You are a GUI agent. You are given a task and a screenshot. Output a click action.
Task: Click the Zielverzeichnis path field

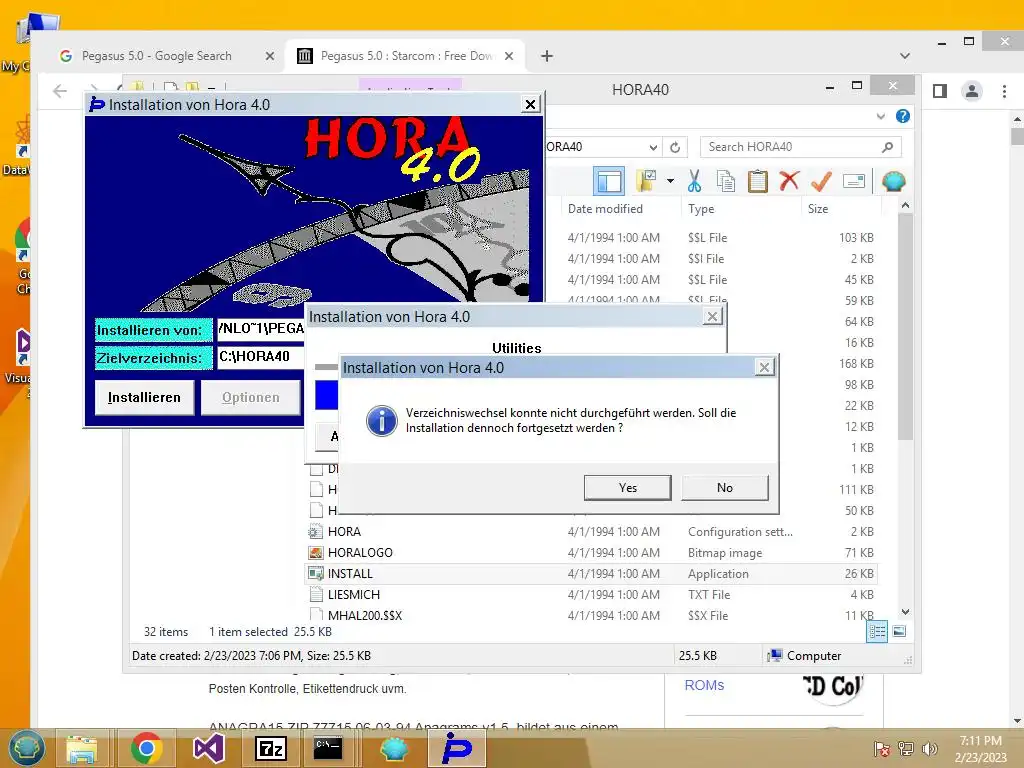click(261, 357)
